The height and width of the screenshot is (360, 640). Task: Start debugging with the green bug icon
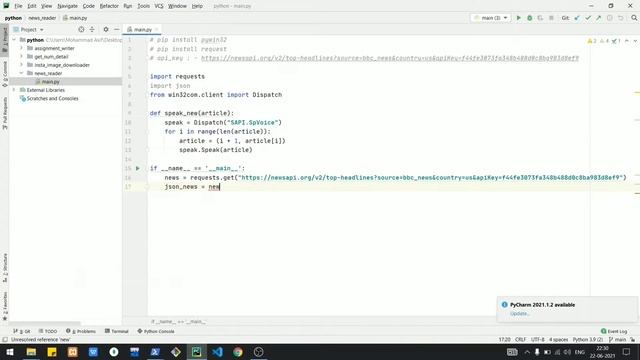(x=529, y=18)
